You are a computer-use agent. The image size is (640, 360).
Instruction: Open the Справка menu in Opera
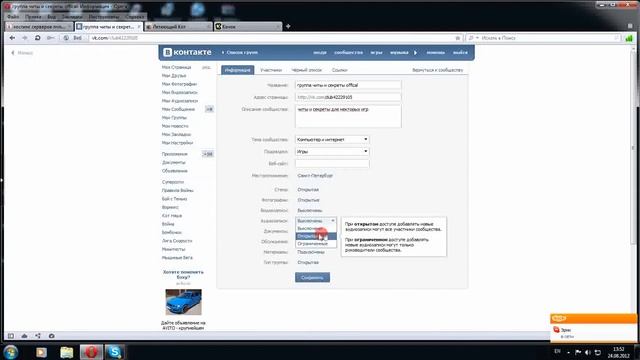coord(135,17)
